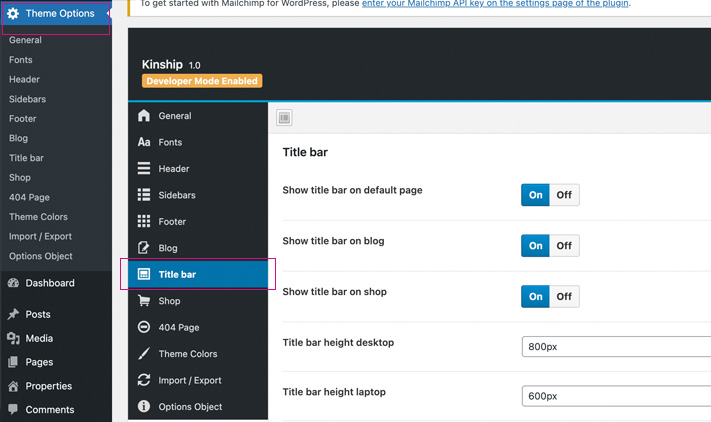Click the Options Object info icon
Viewport: 711px width, 422px height.
click(144, 406)
